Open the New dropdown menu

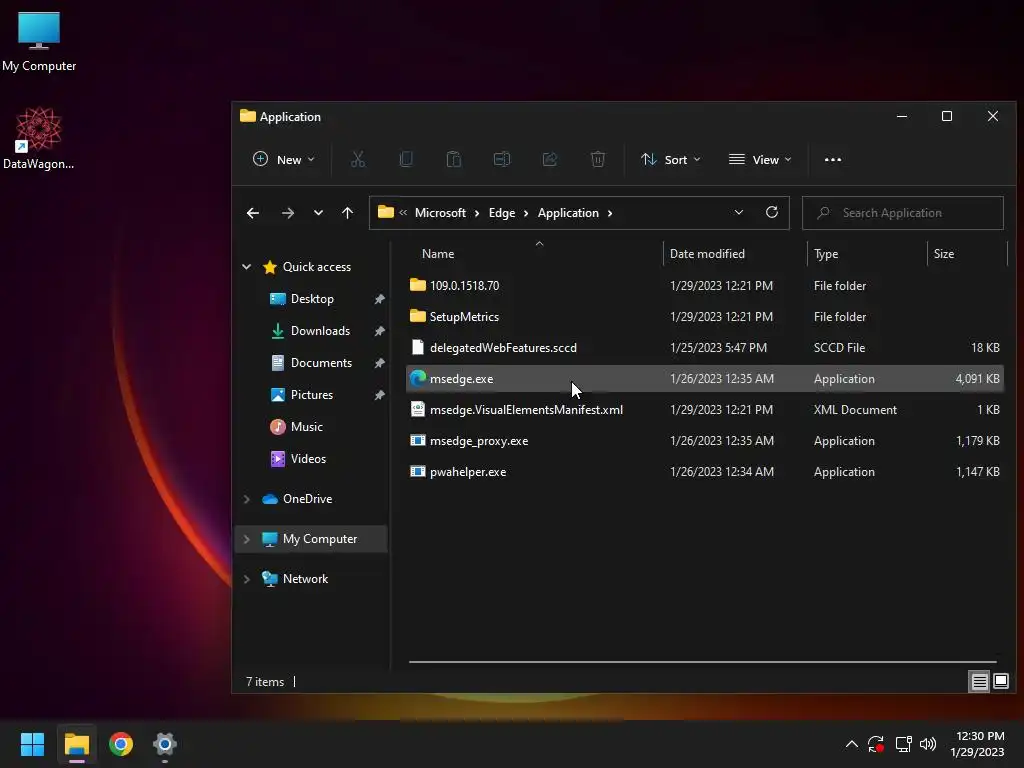click(x=283, y=159)
